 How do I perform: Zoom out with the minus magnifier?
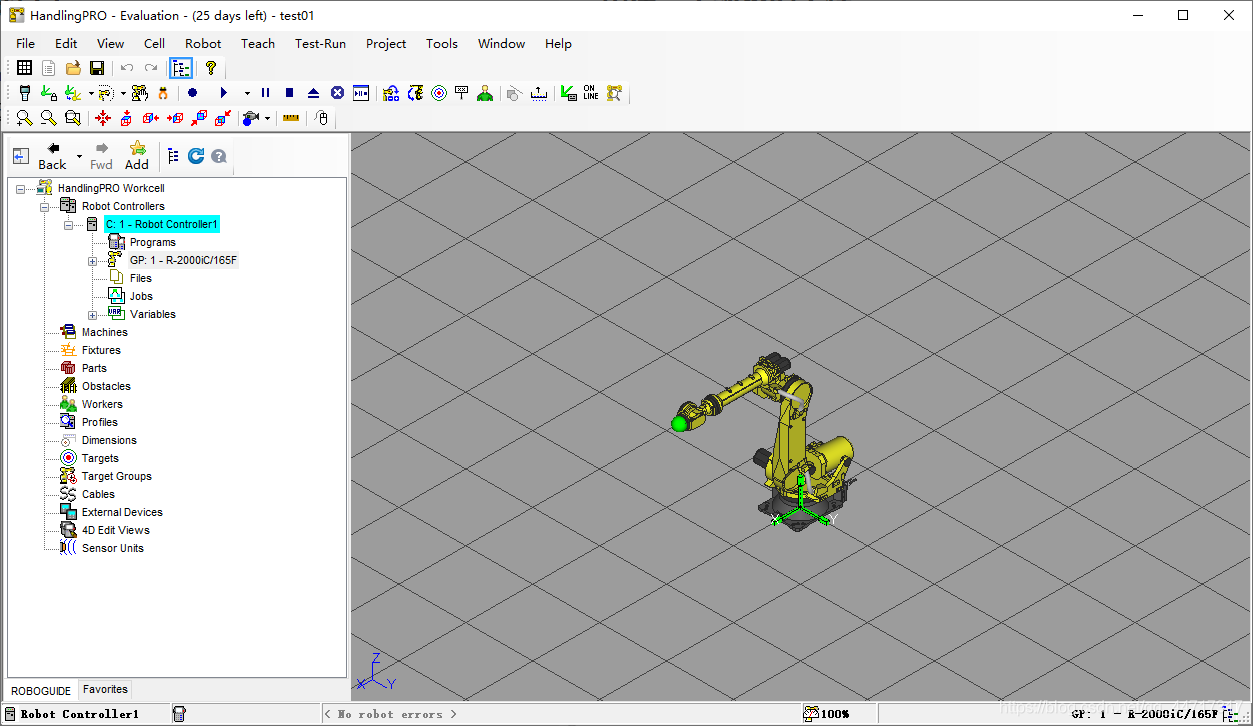click(48, 118)
